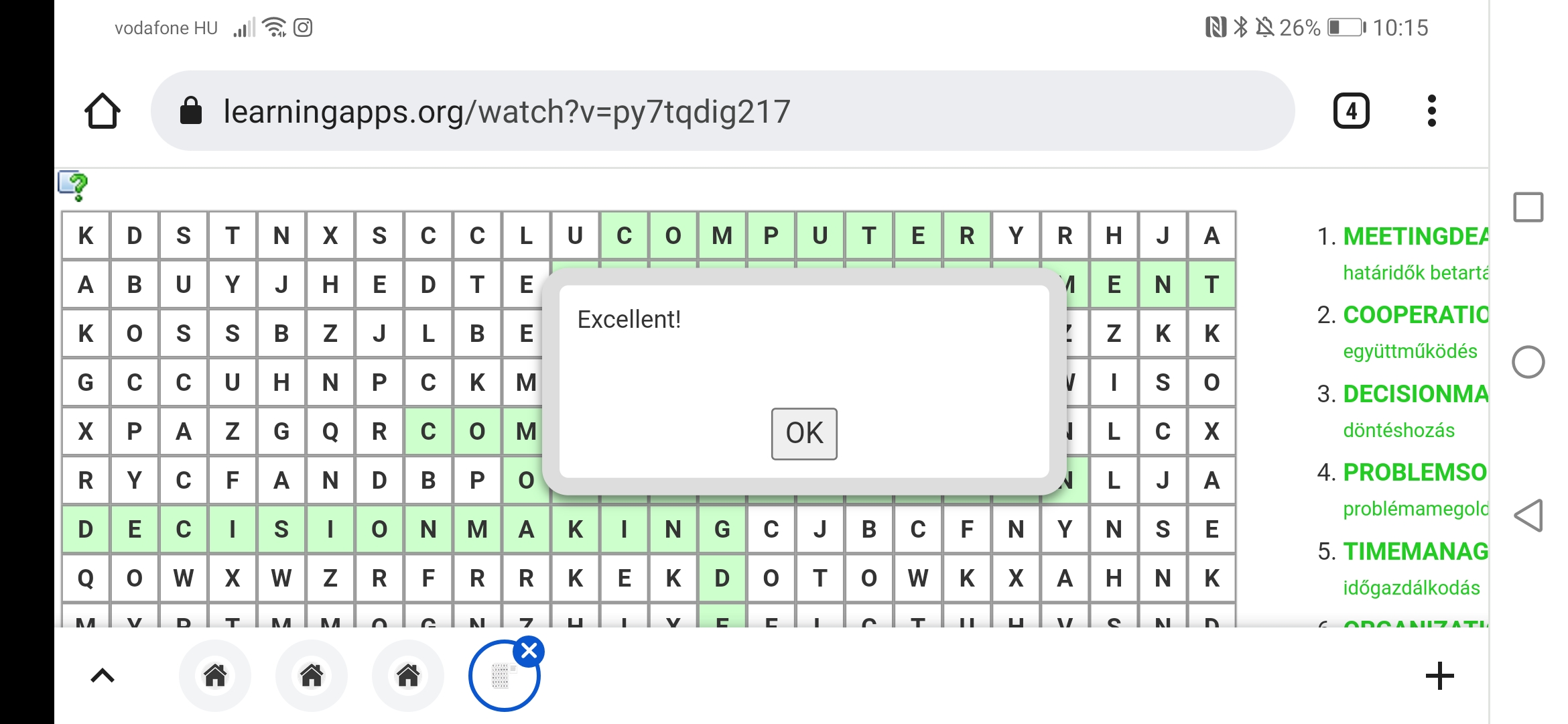Screen dimensions: 1568x724
Task: Click the help question mark icon
Action: tap(73, 186)
